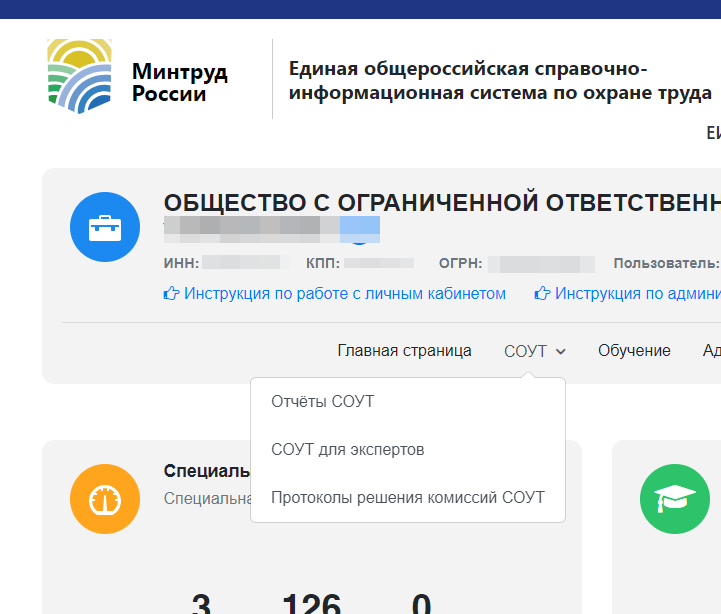Click the number 126 statistic
The image size is (721, 614).
311,603
